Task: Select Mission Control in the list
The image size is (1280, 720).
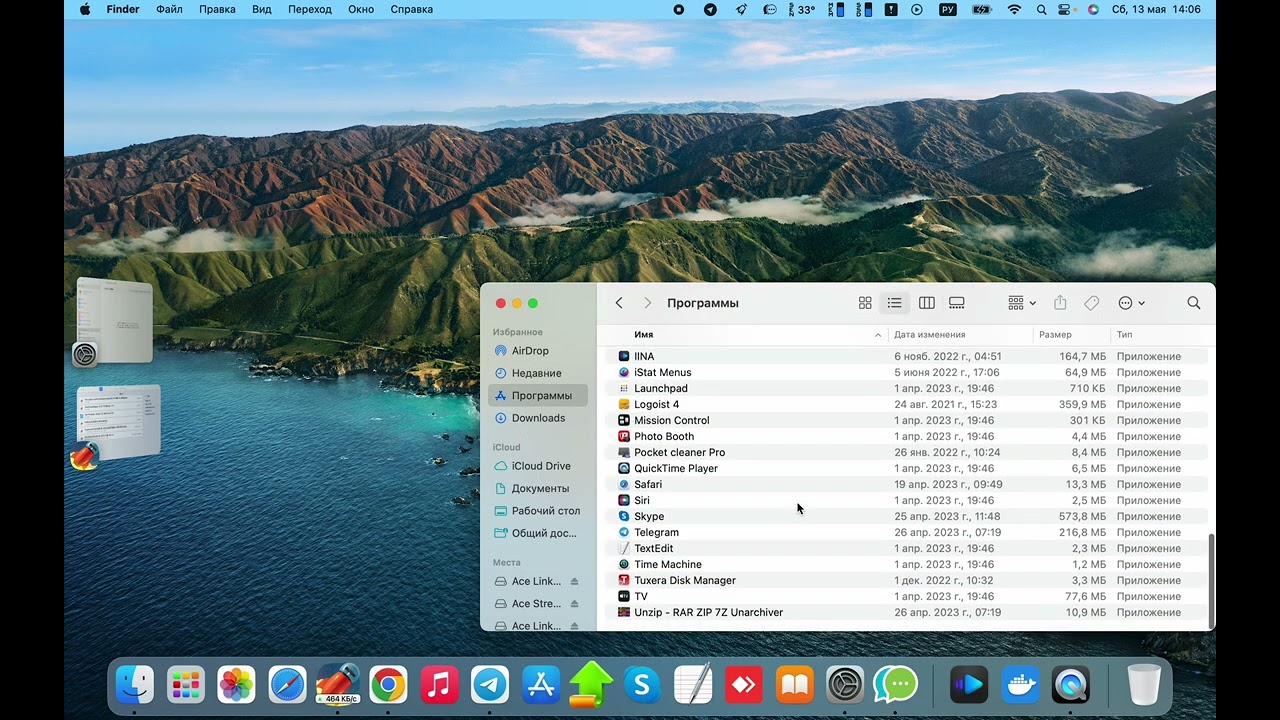Action: (x=906, y=420)
